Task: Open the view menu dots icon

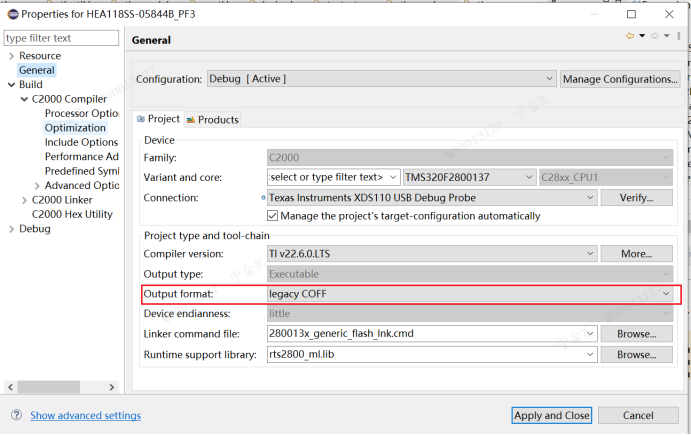Action: point(679,36)
